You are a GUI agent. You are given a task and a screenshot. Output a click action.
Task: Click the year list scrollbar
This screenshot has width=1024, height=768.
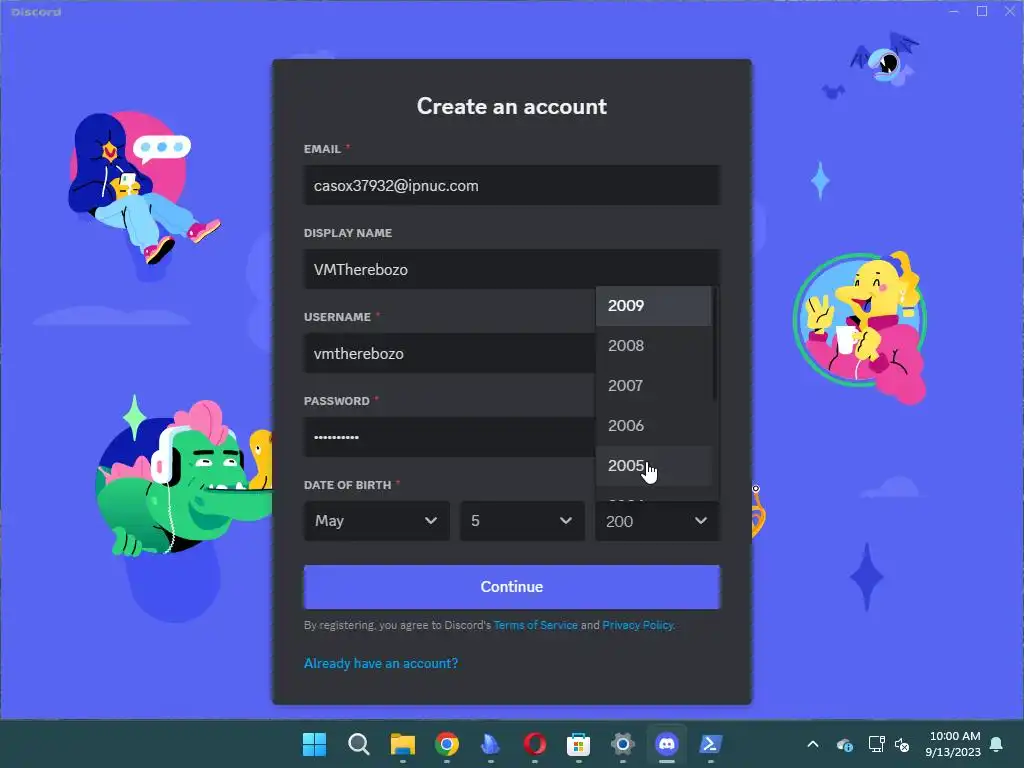(715, 344)
